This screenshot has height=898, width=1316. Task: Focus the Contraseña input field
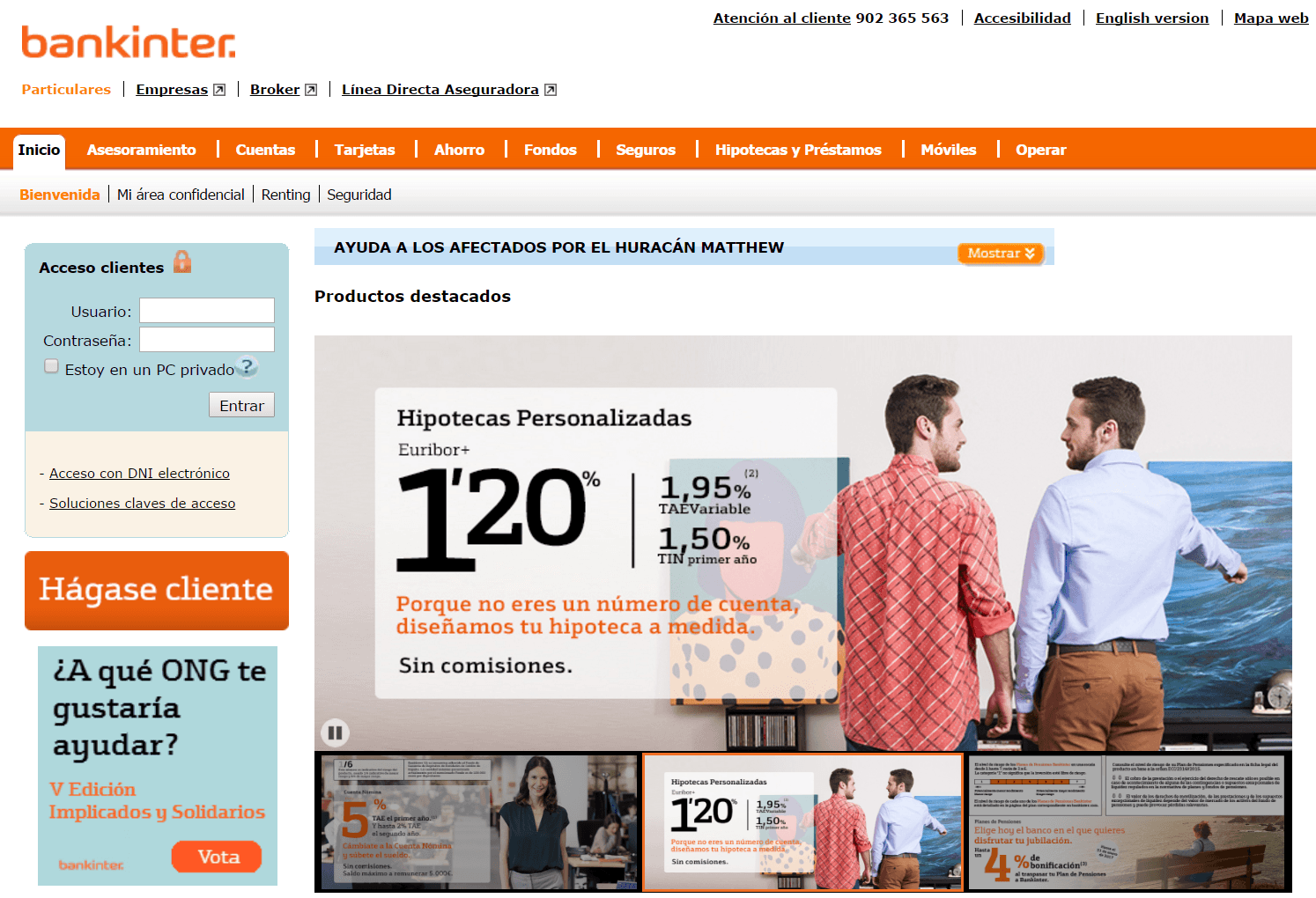tap(207, 340)
